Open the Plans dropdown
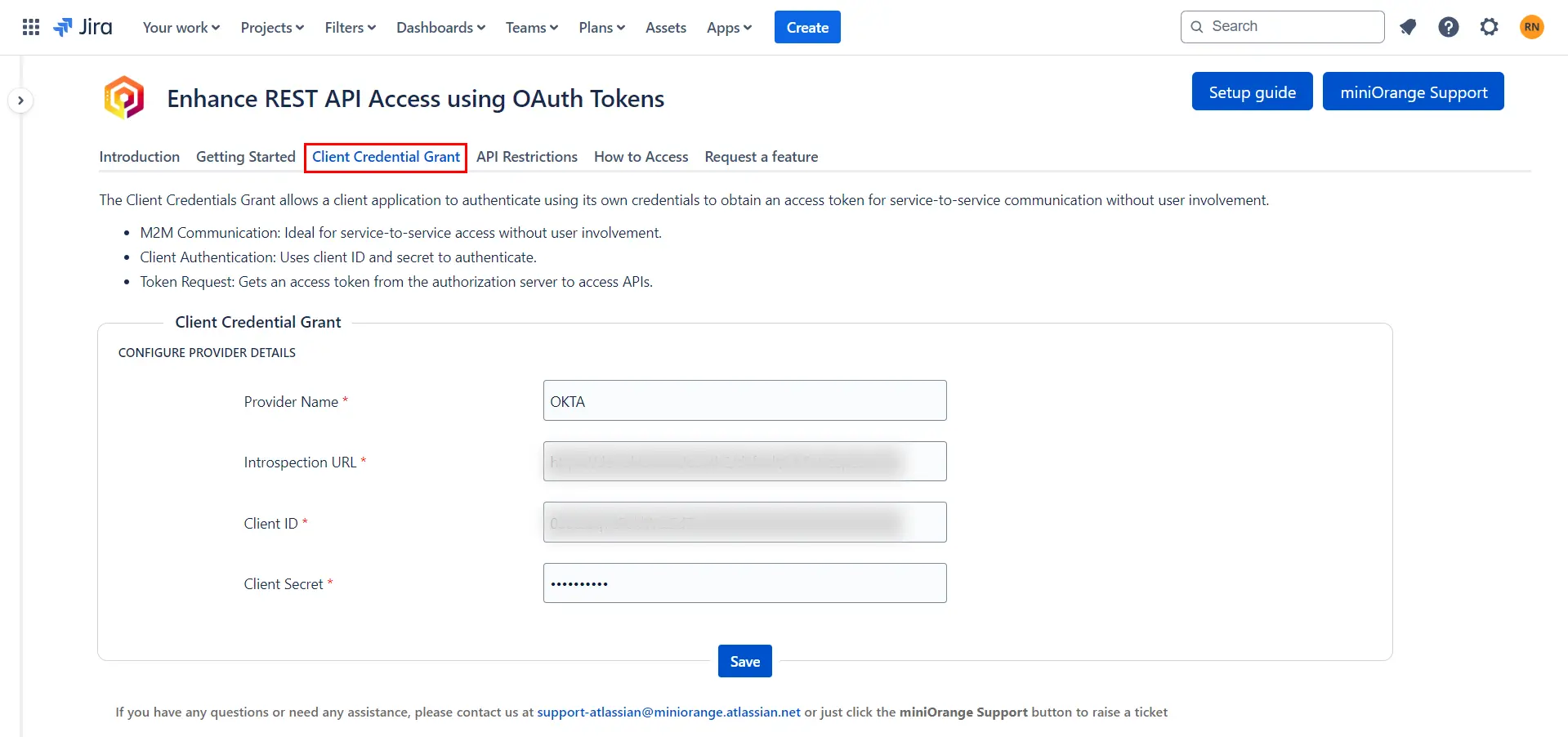The image size is (1568, 737). [x=602, y=27]
